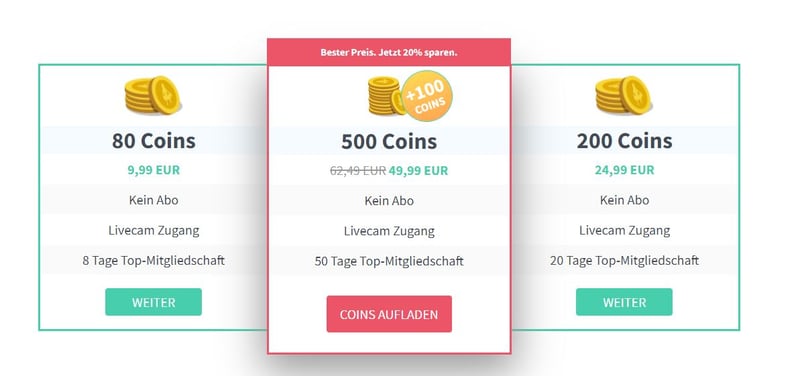Screen dimensions: 800x376
Task: Click the 24,99 EUR price
Action: click(x=624, y=170)
